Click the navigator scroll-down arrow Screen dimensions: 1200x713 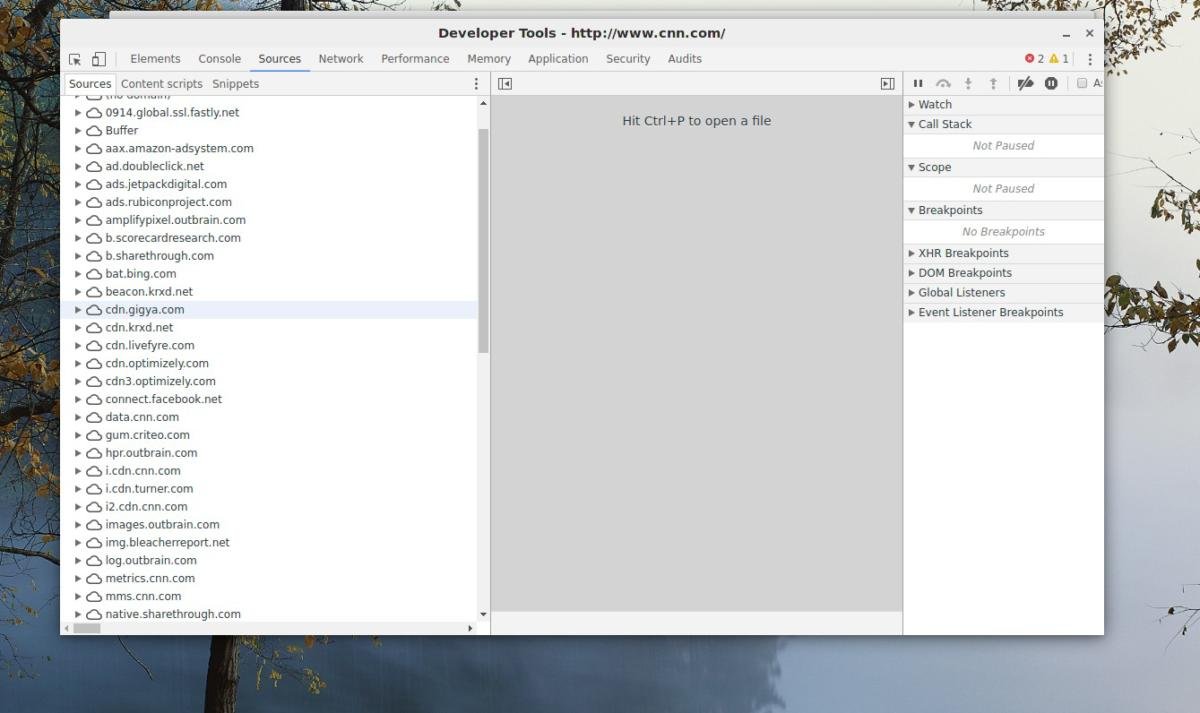click(x=484, y=615)
